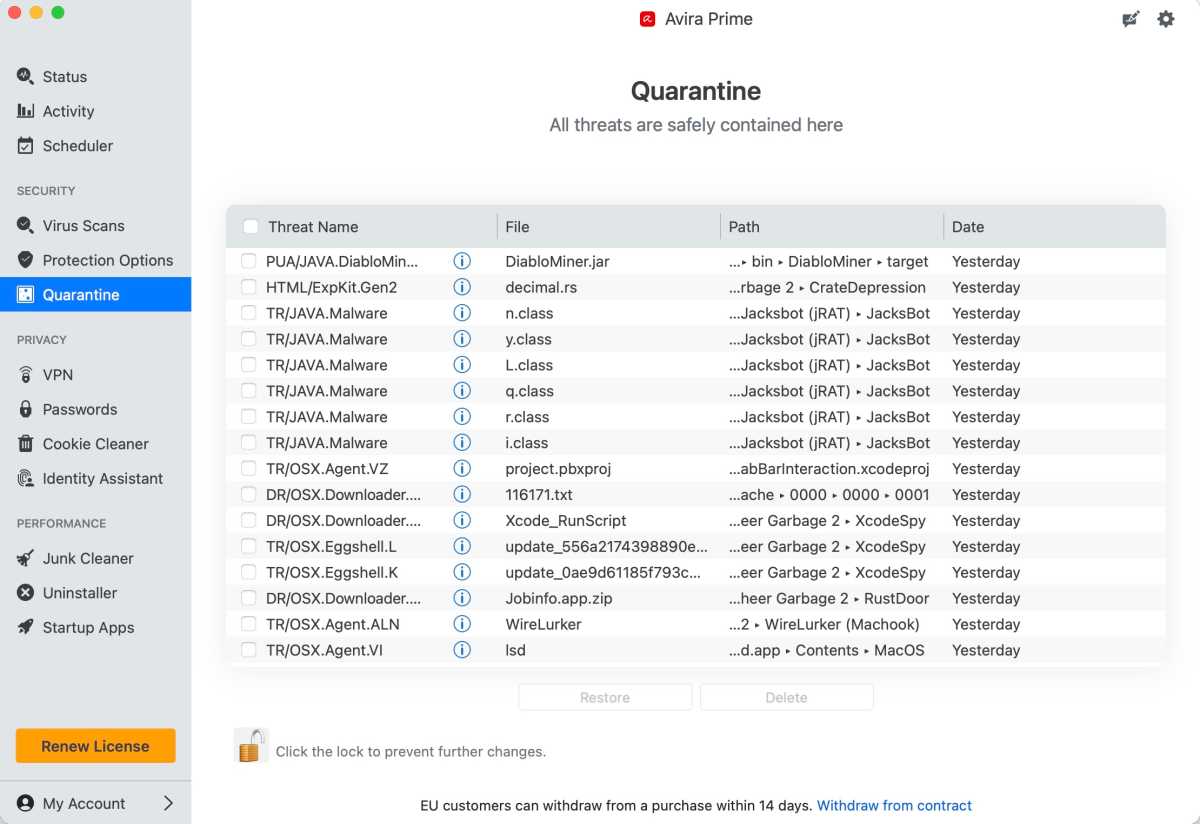1200x824 pixels.
Task: Show info for 116171.txt threat row
Action: click(462, 494)
